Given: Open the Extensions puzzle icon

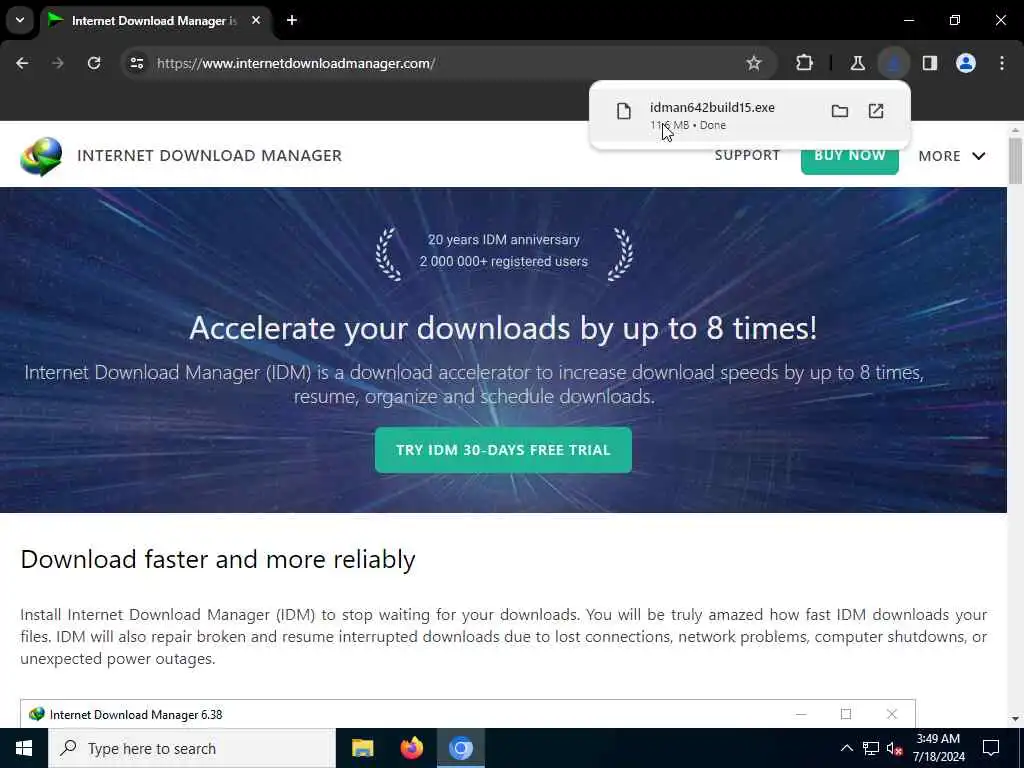Looking at the screenshot, I should 805,63.
